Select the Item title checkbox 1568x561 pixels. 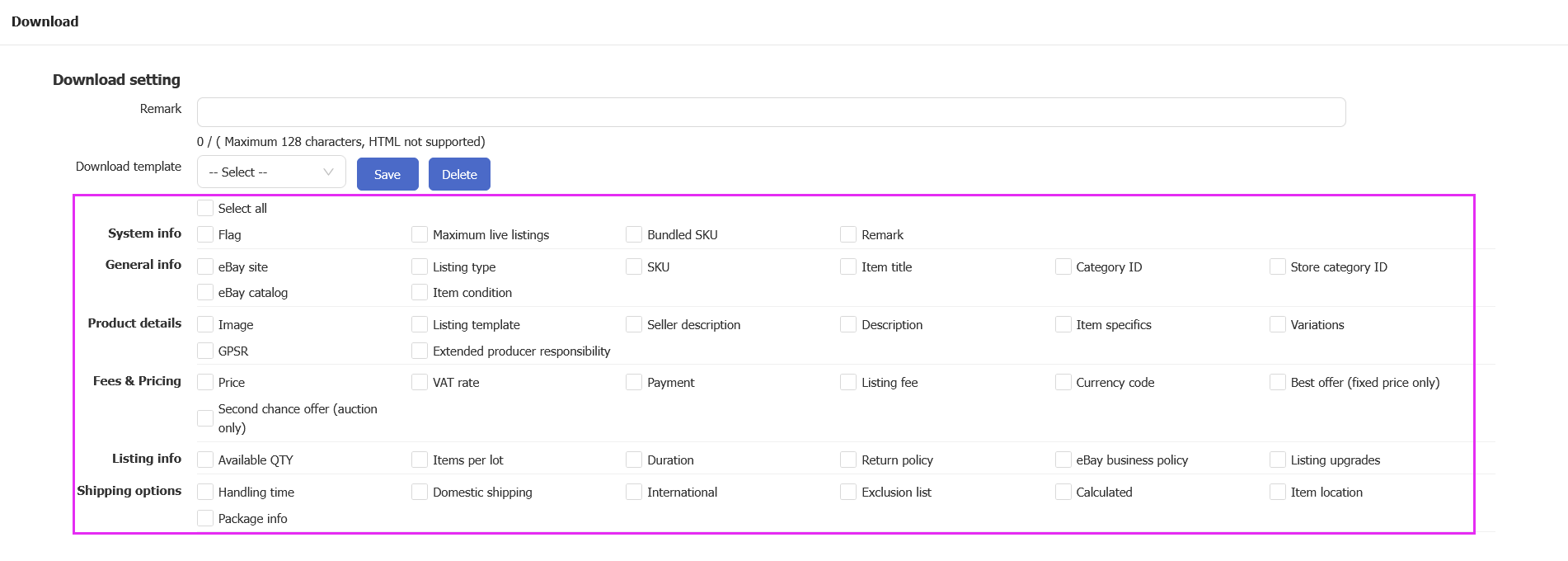[x=848, y=266]
